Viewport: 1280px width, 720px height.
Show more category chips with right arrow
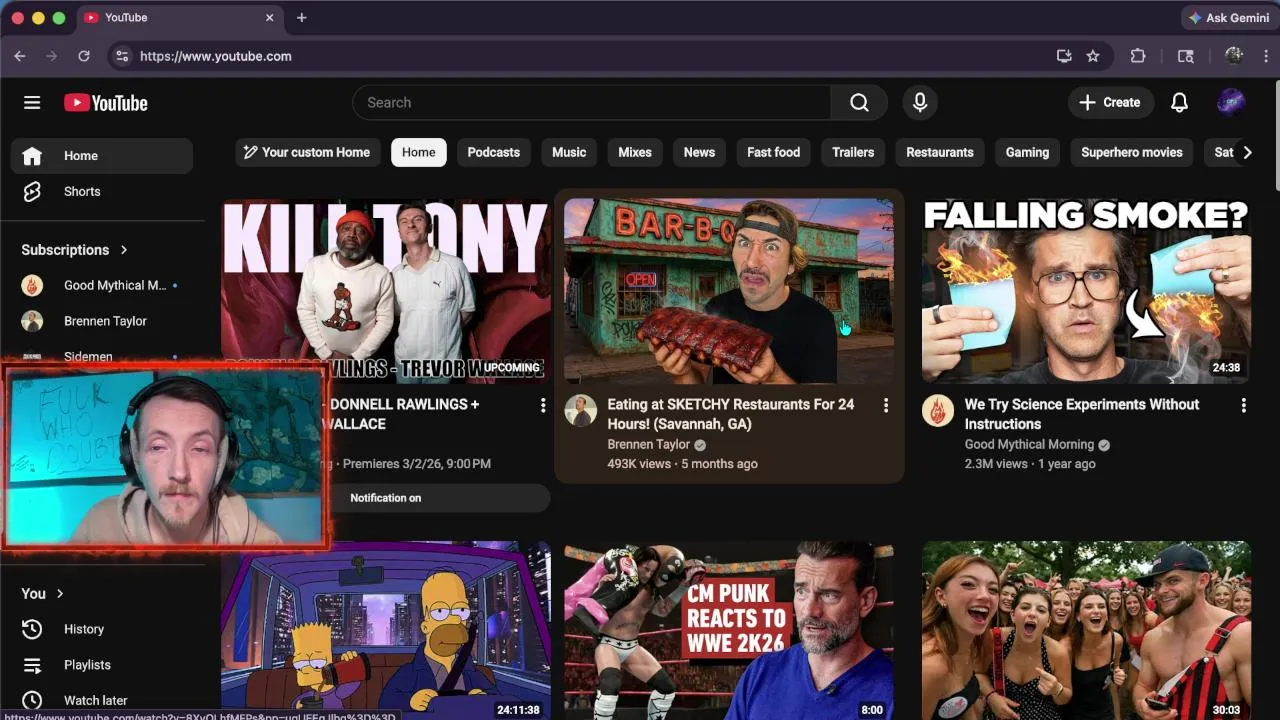pyautogui.click(x=1246, y=152)
